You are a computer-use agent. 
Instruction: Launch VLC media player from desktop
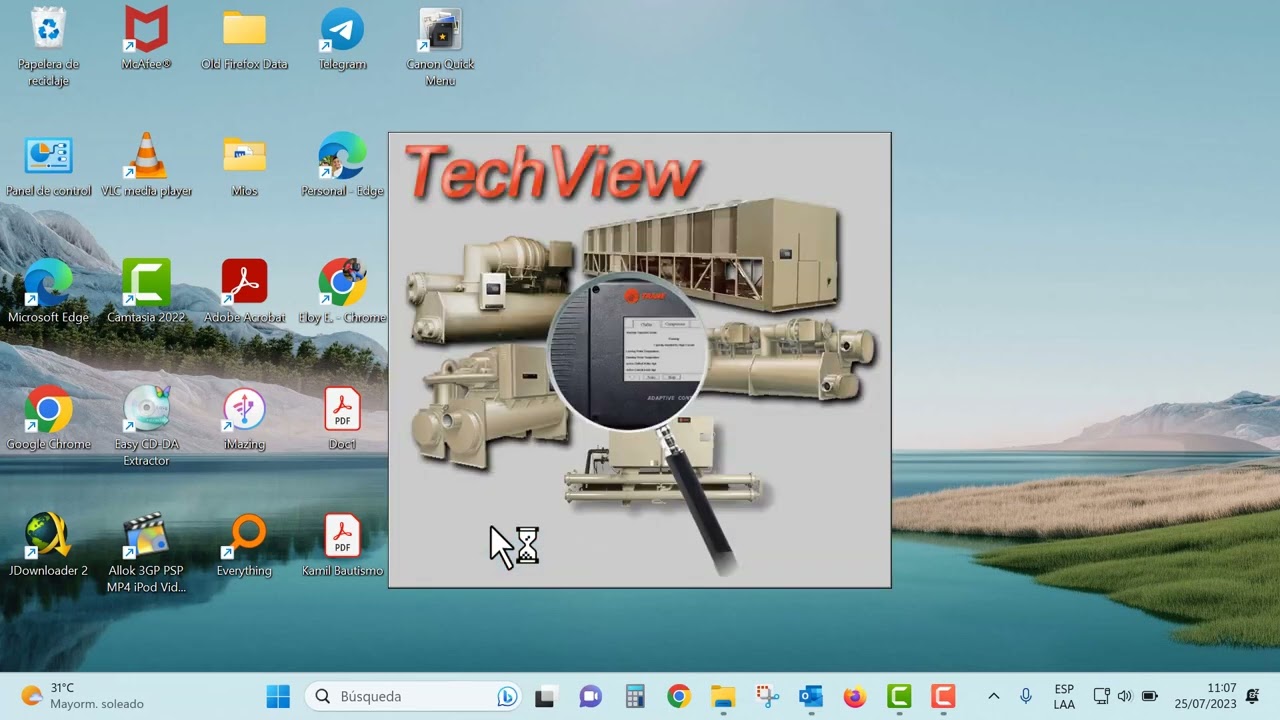pyautogui.click(x=146, y=165)
